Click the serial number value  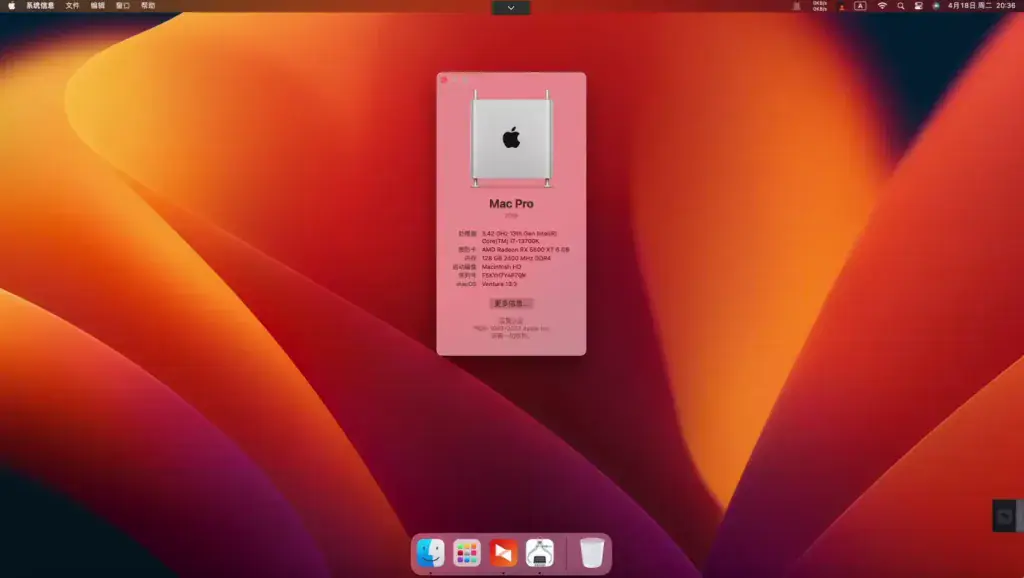504,275
